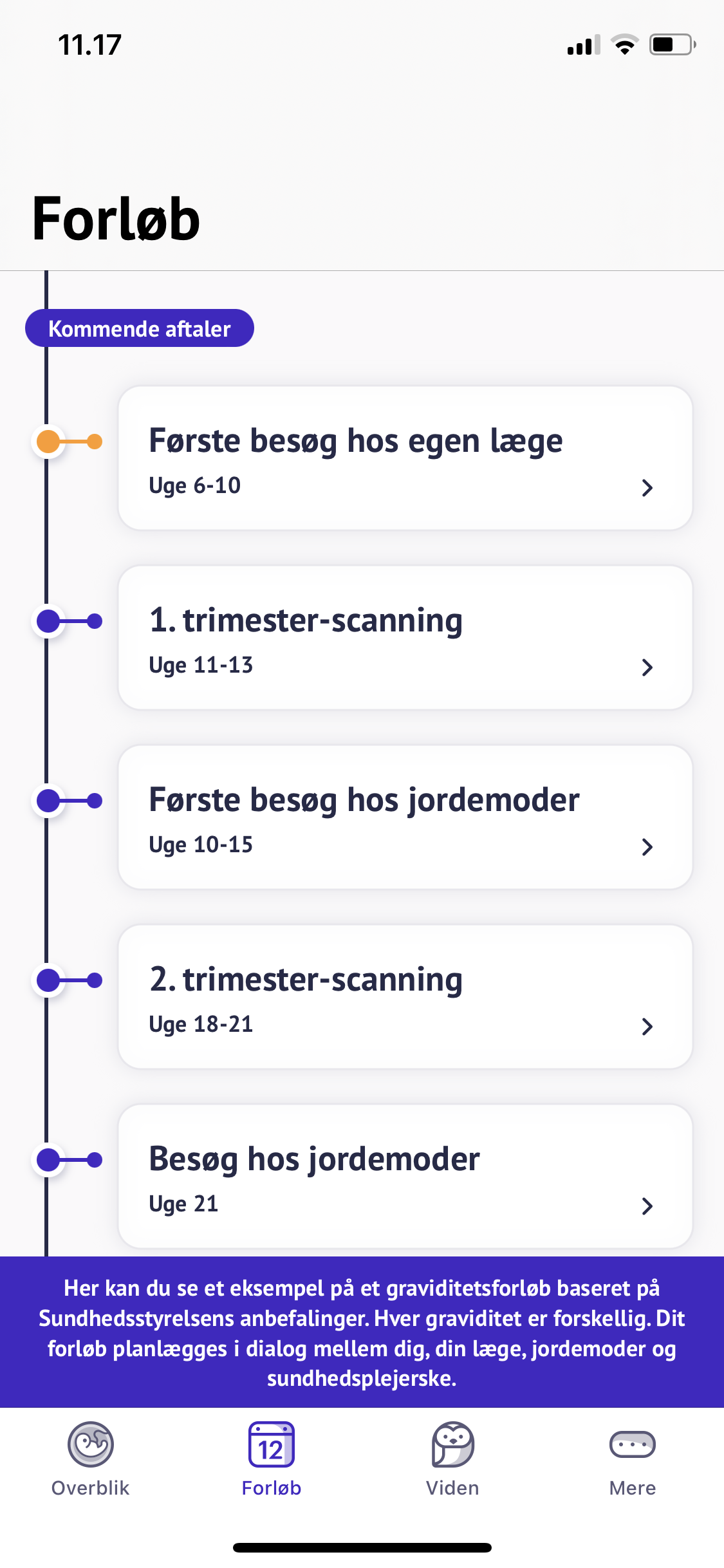The width and height of the screenshot is (724, 1568).
Task: Expand Første besøg hos jordemoder chevron
Action: [x=647, y=847]
